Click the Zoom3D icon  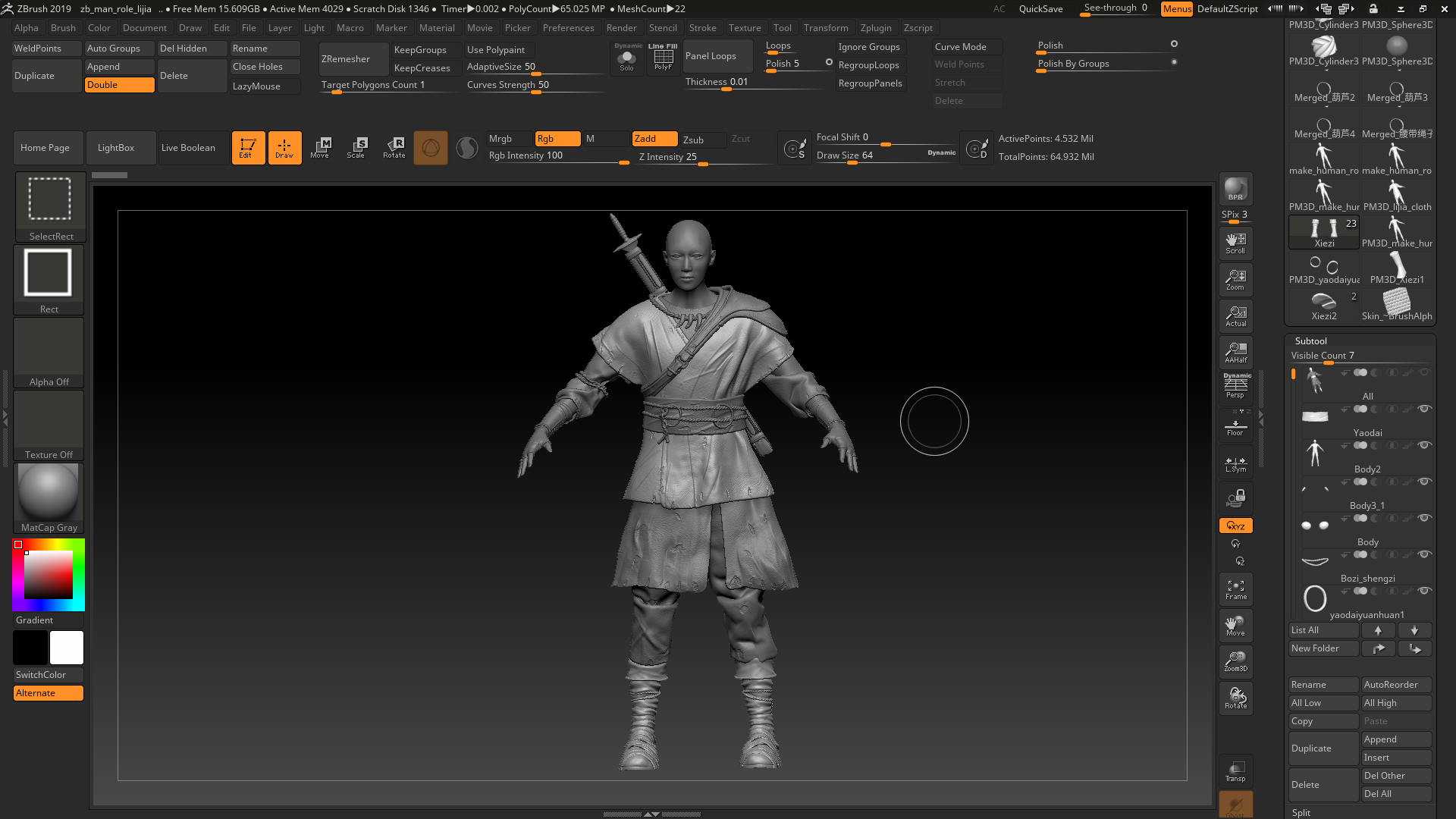click(x=1235, y=661)
